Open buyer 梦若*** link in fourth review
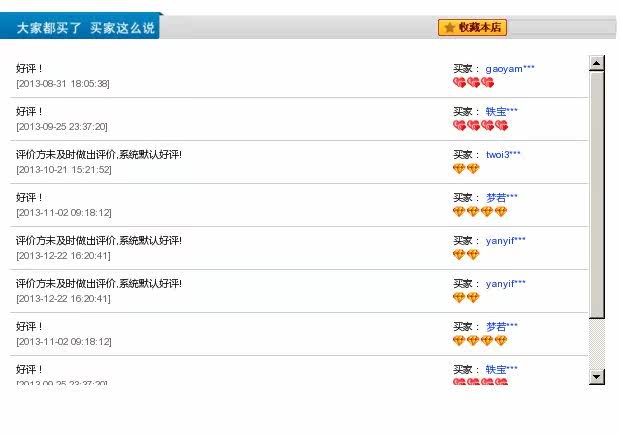 (x=501, y=197)
